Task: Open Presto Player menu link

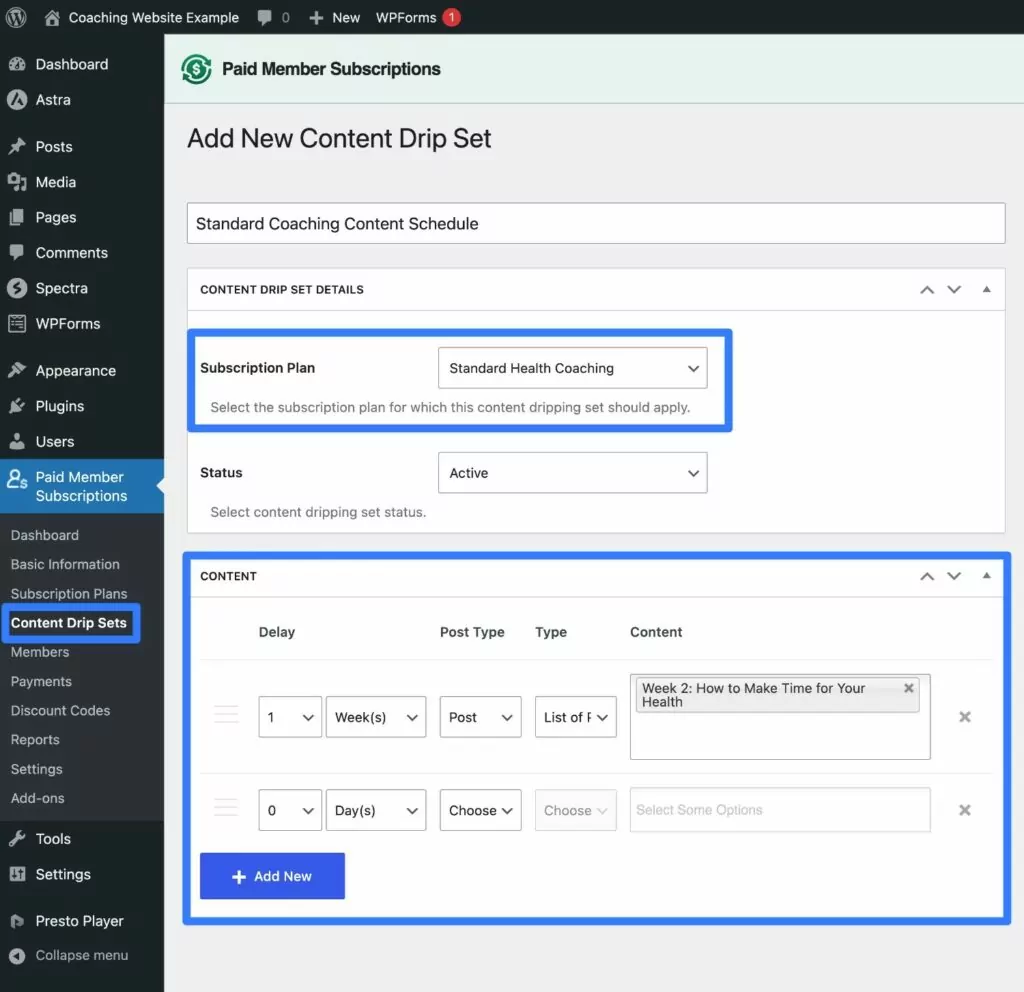Action: tap(80, 921)
